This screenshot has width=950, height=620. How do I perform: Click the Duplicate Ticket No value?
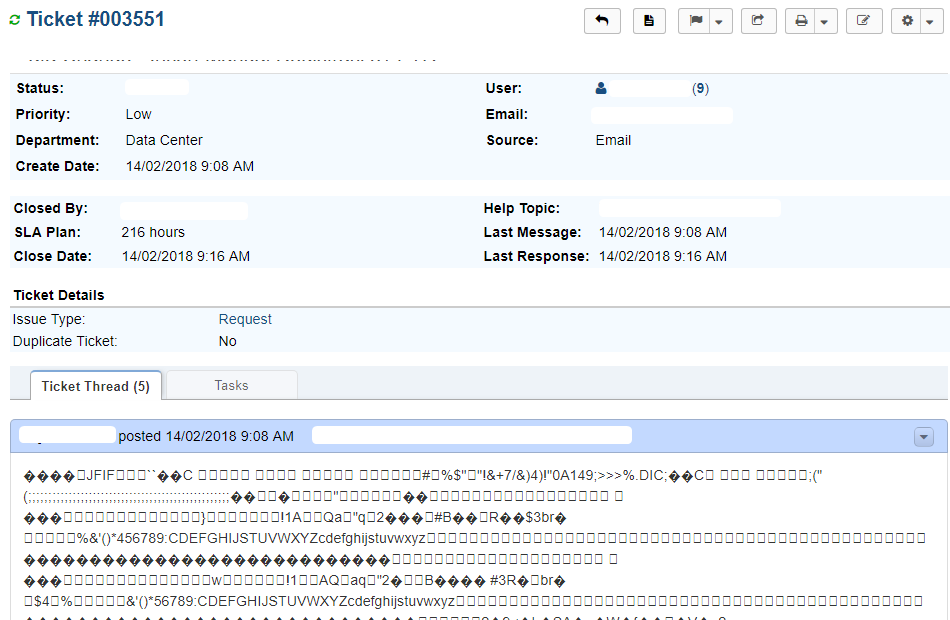pos(227,341)
